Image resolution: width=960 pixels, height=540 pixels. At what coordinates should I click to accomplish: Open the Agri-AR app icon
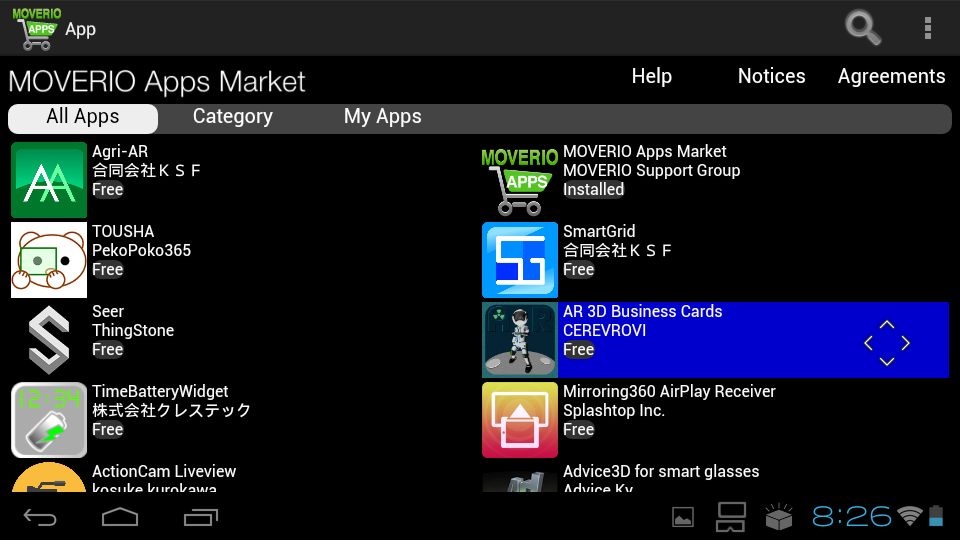coord(49,180)
